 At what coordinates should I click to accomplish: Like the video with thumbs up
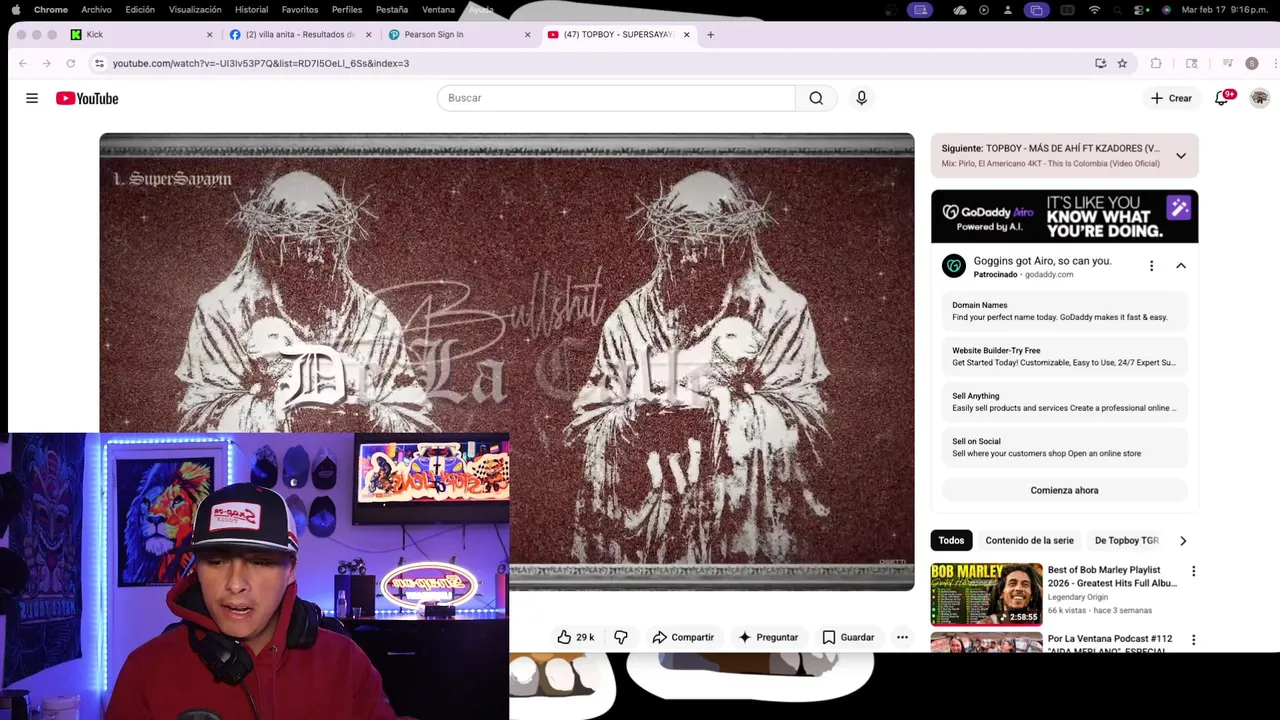click(x=576, y=637)
